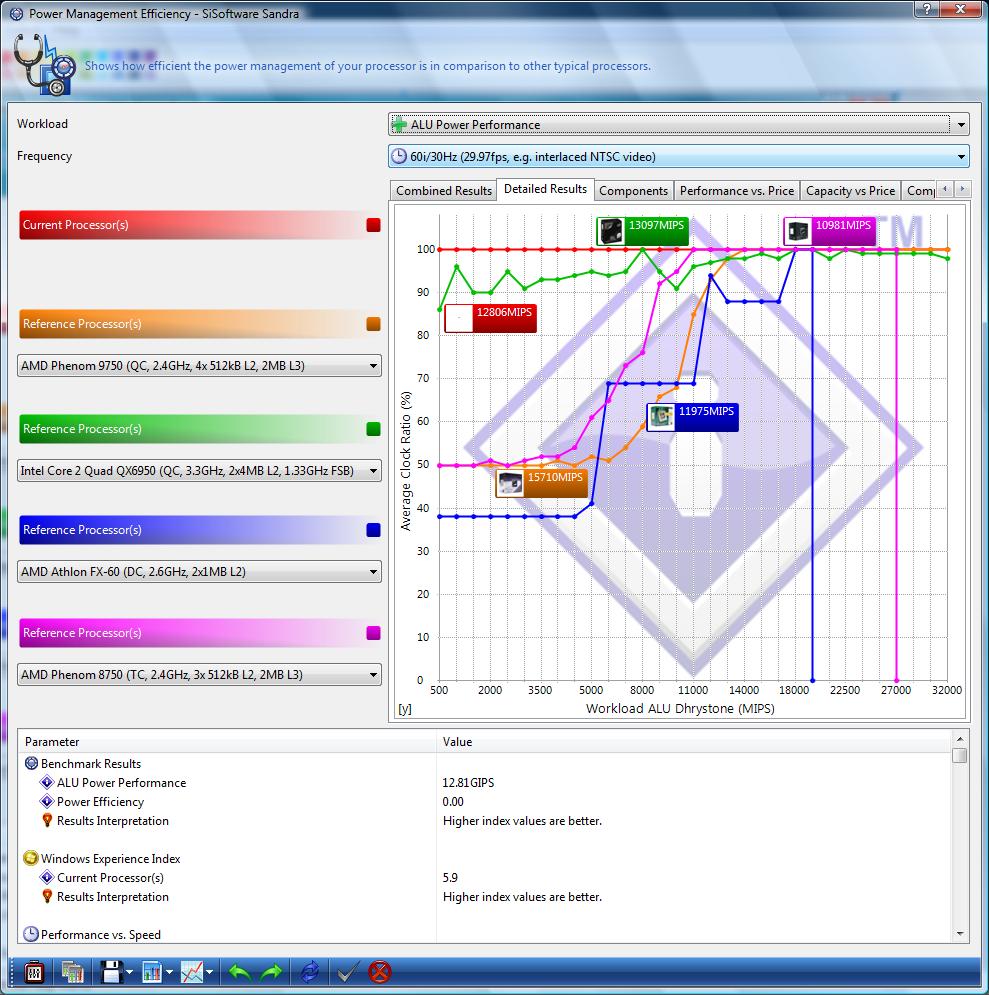
Task: Close the Power Management Efficiency window
Action: [x=960, y=8]
